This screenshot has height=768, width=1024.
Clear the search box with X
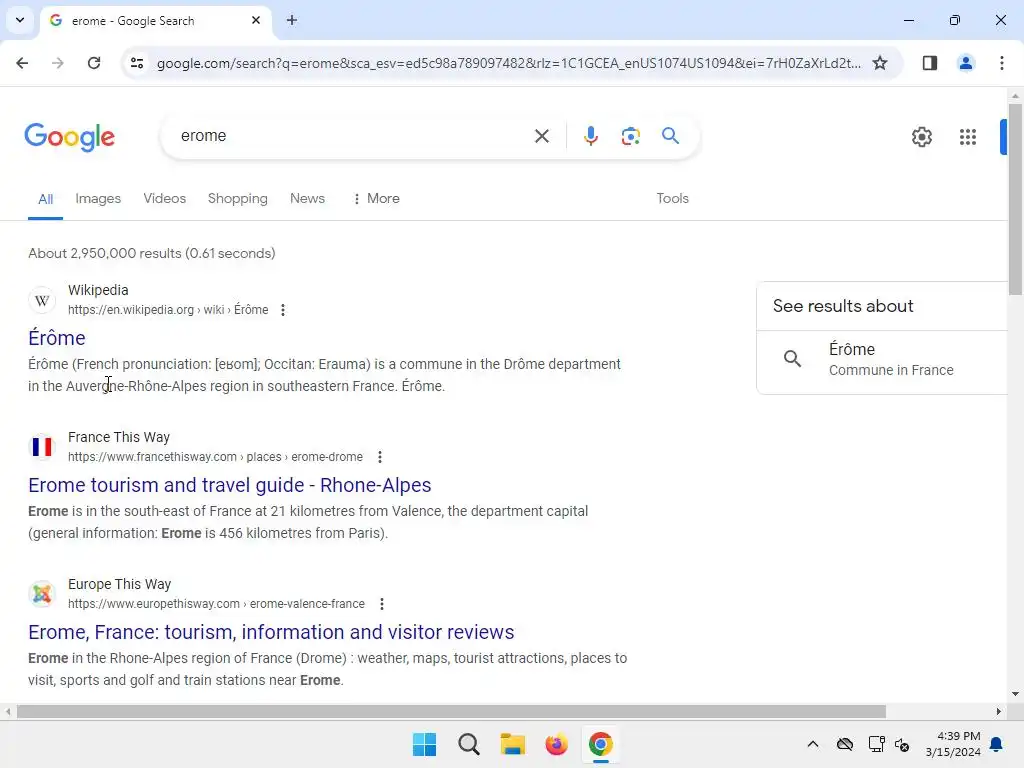click(x=541, y=136)
